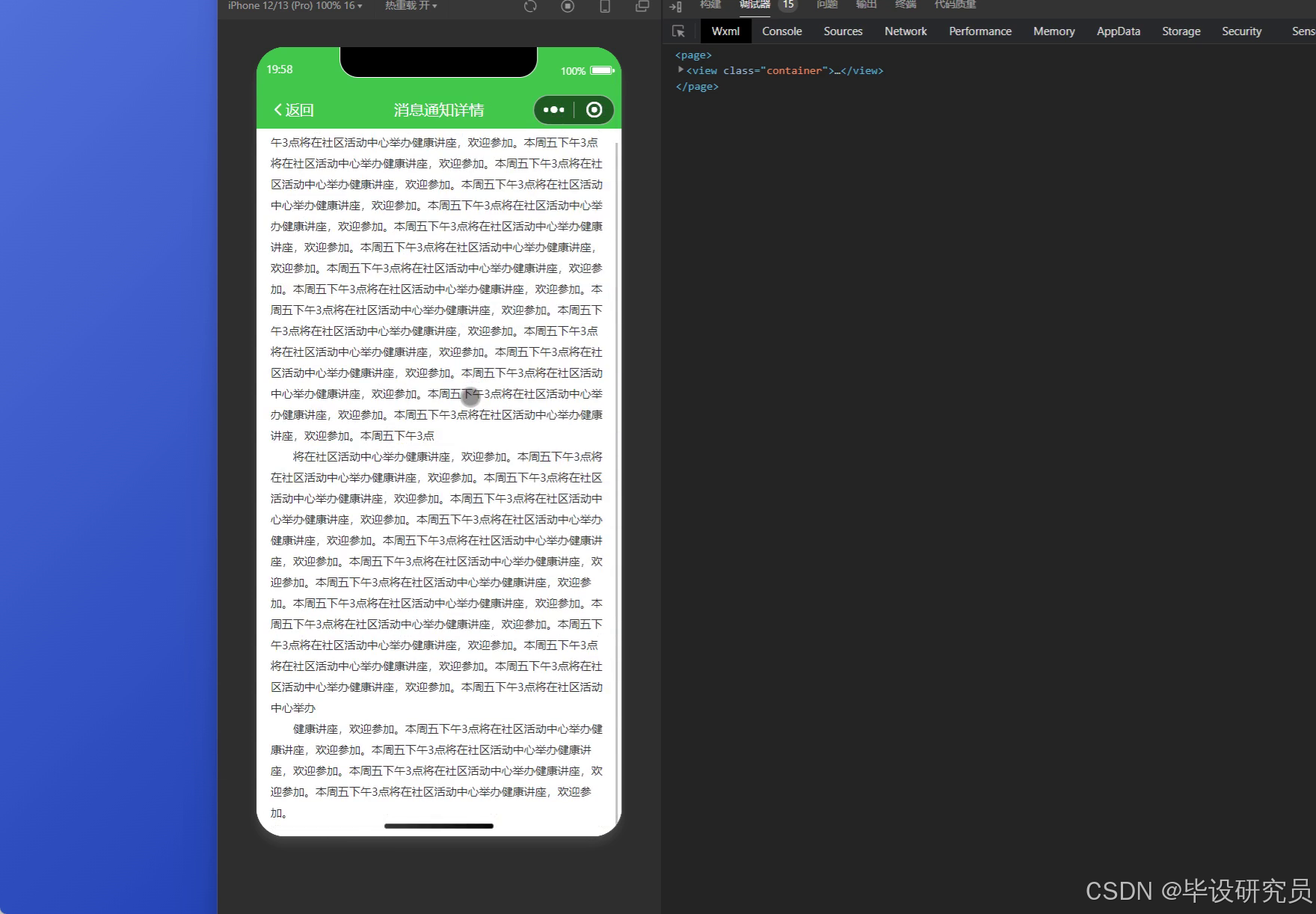The width and height of the screenshot is (1316, 914).
Task: Select the Performance tab
Action: [980, 31]
